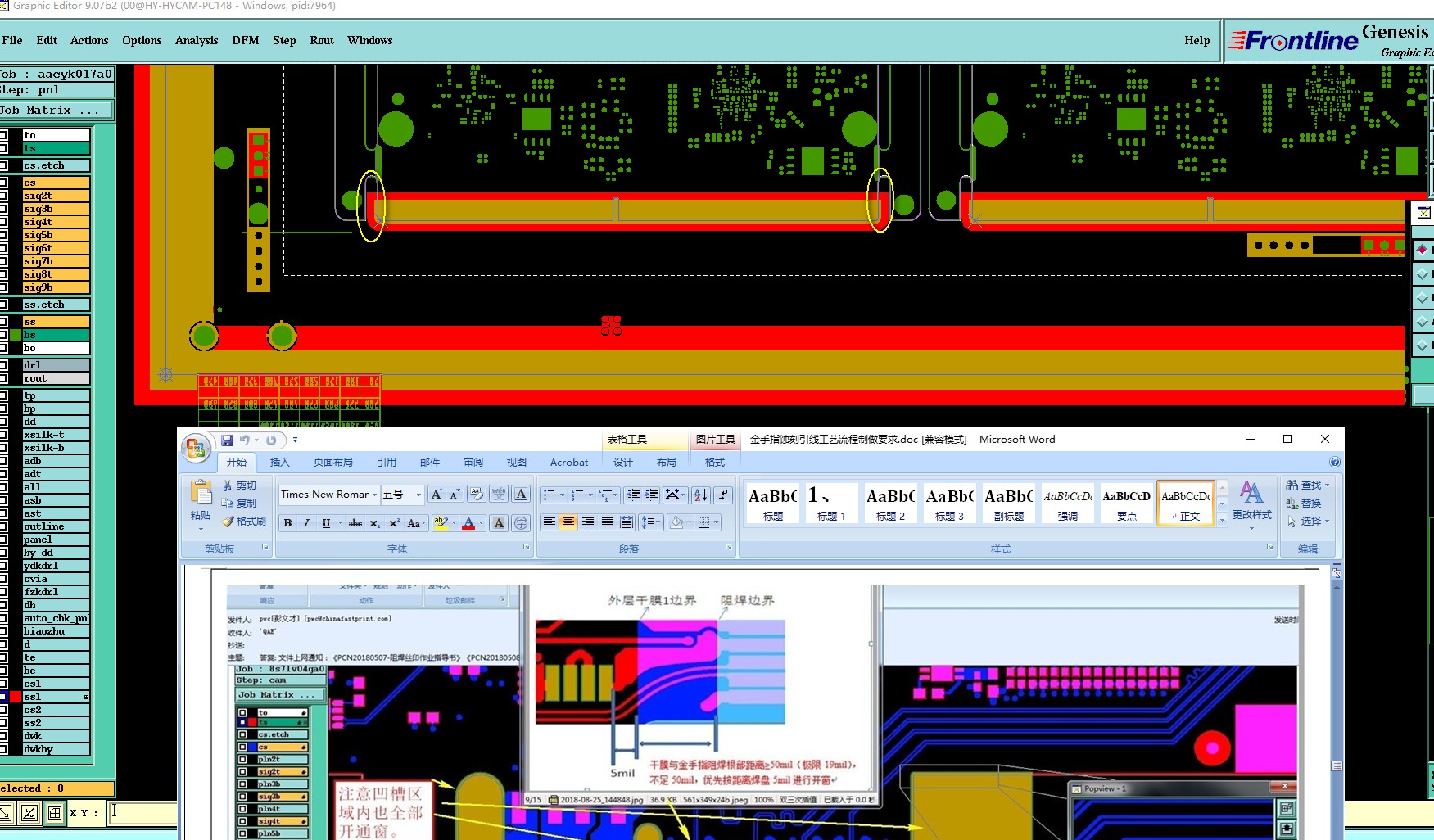The image size is (1434, 840).
Task: Click Genesis Job Matrix button
Action: click(56, 110)
